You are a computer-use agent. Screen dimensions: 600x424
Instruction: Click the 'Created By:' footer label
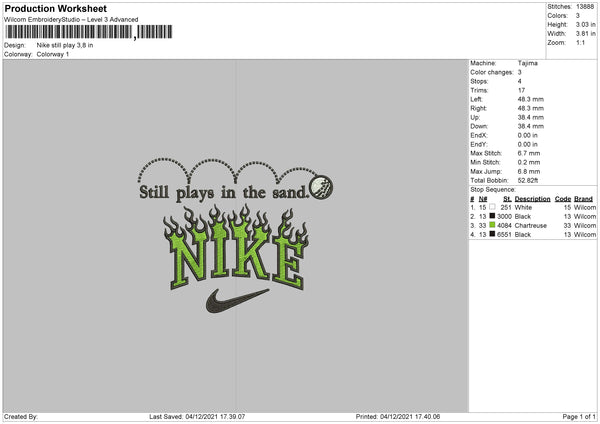[x=21, y=416]
